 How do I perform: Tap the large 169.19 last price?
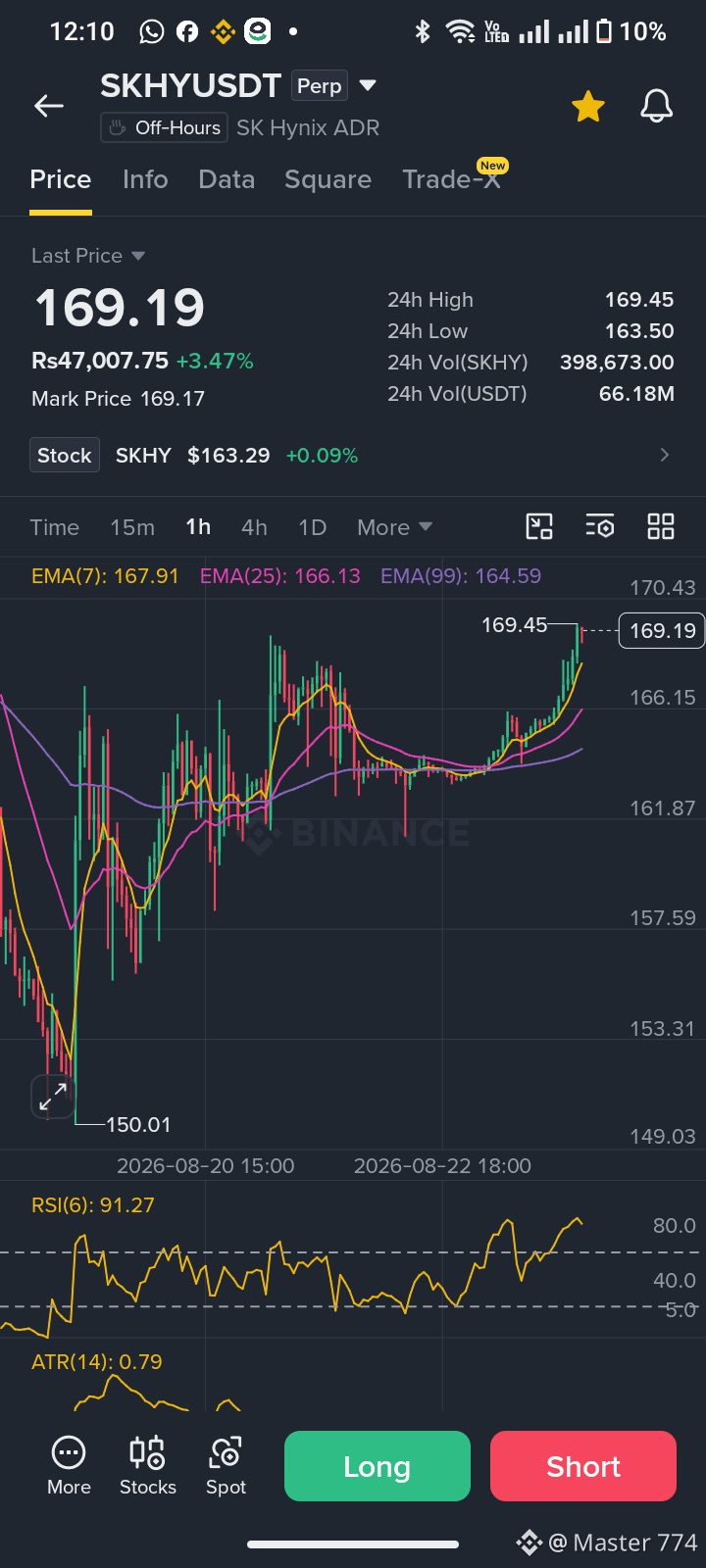120,308
